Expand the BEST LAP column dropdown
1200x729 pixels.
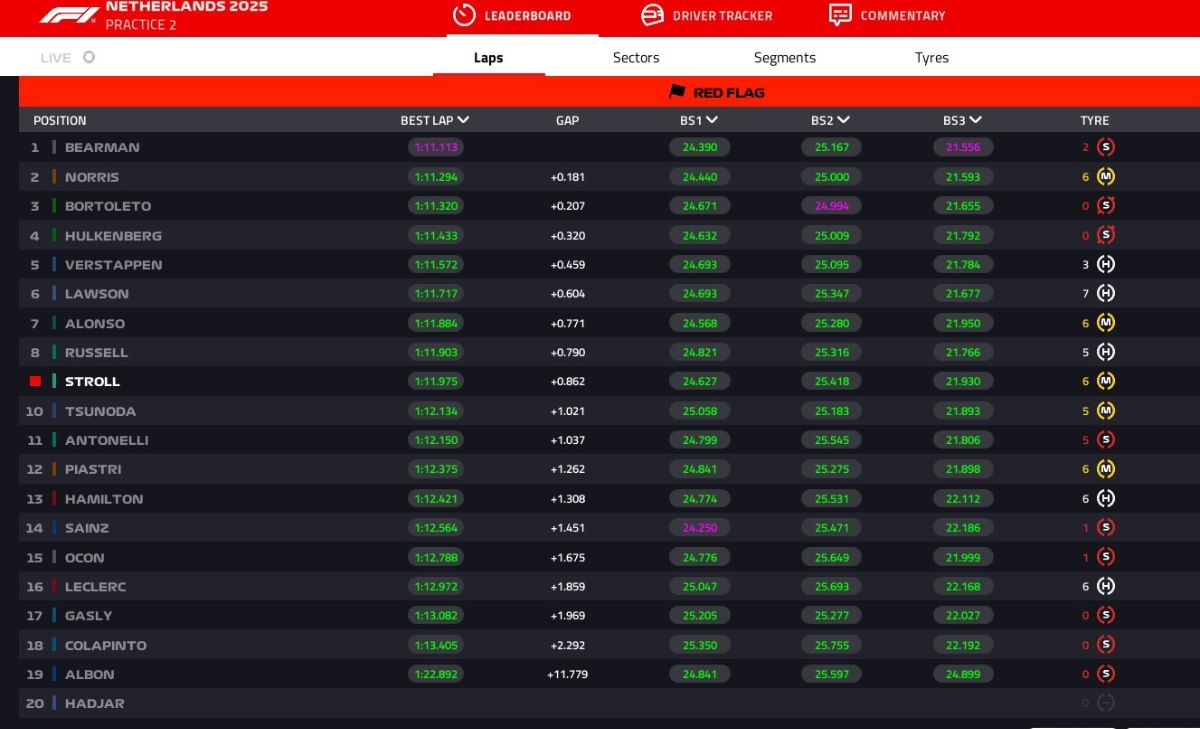463,120
